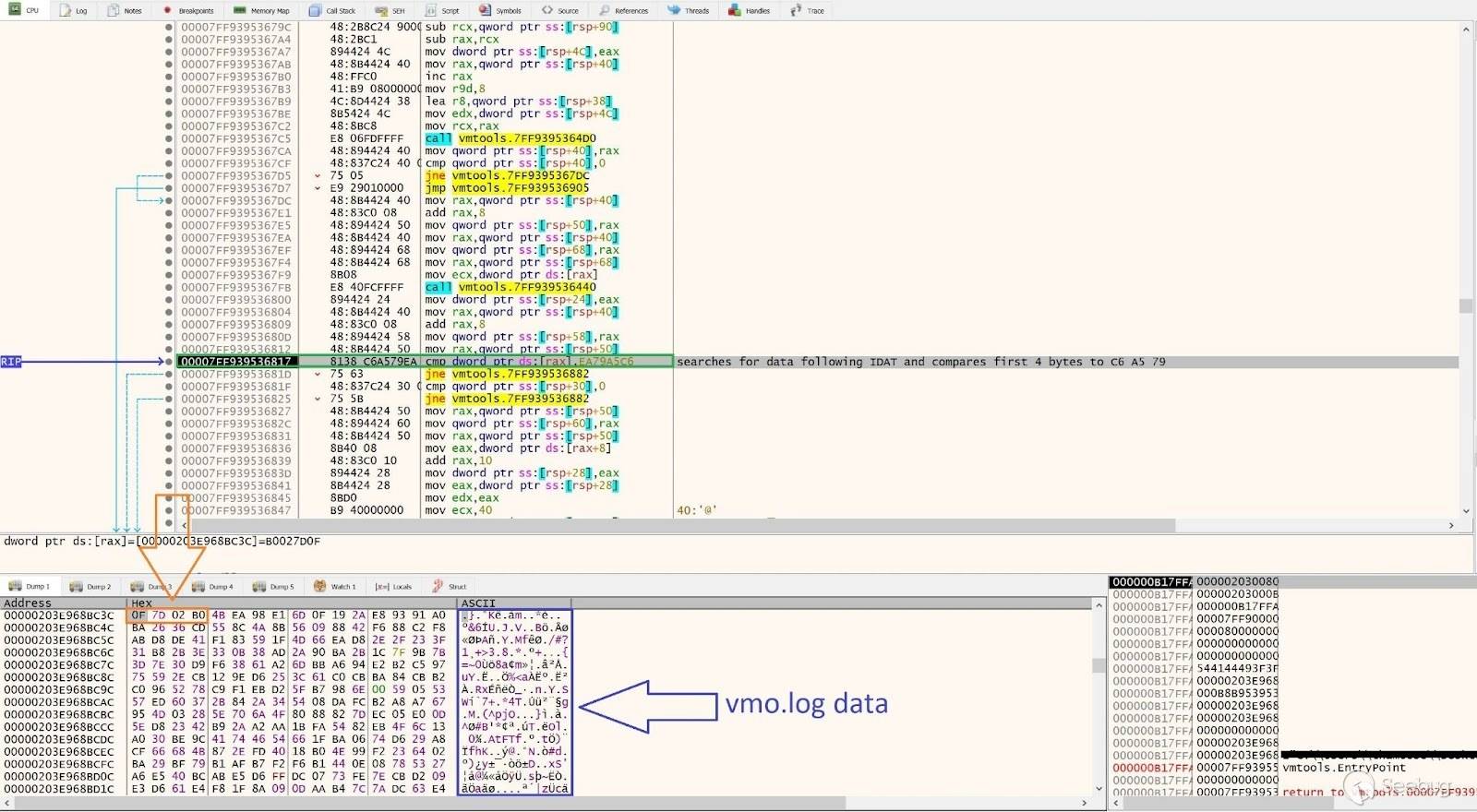Viewport: 1477px width, 812px height.
Task: Toggle breakpoint bullet at RIP 00007FF939536817
Action: [169, 362]
